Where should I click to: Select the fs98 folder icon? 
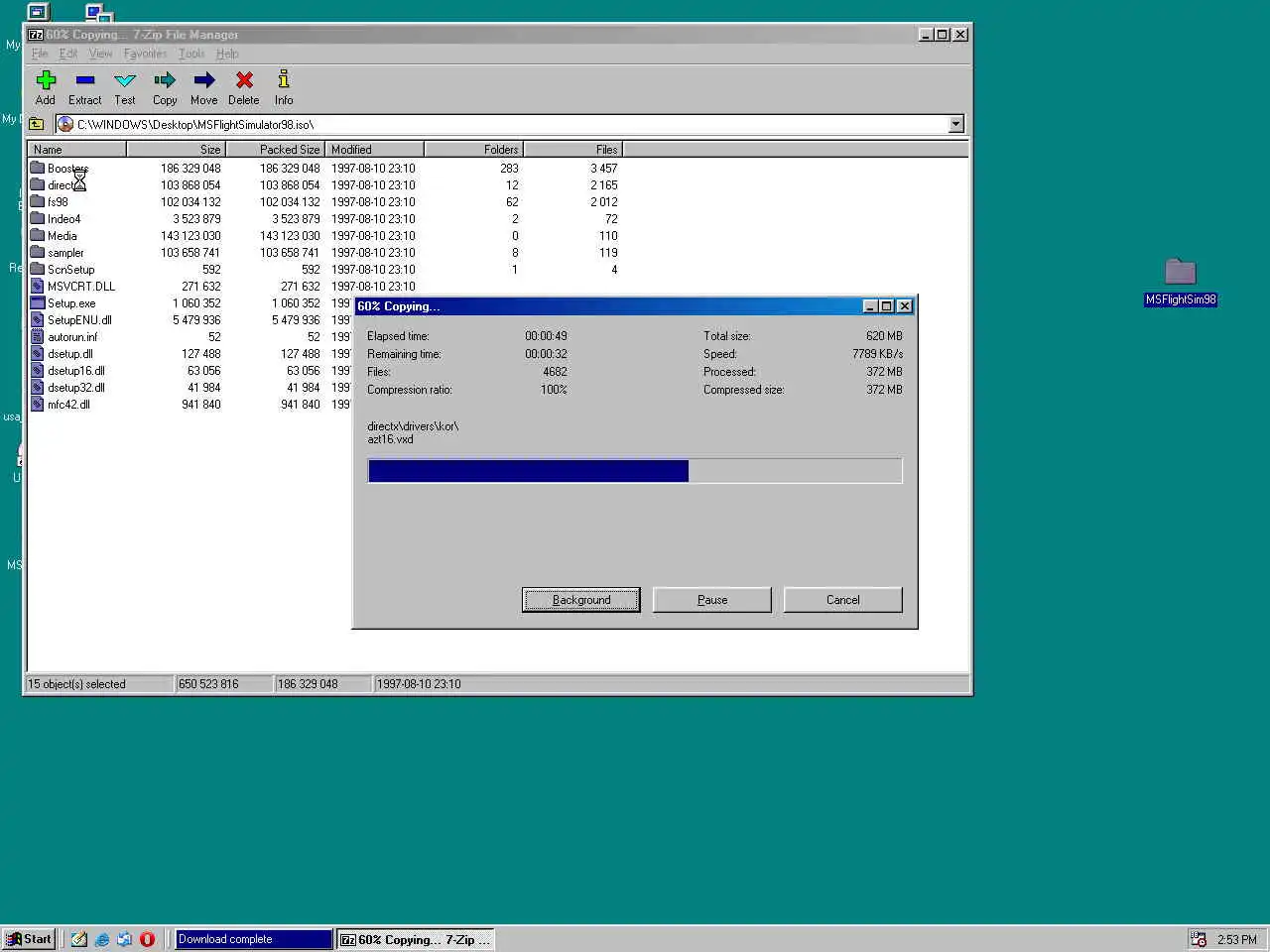(x=38, y=201)
